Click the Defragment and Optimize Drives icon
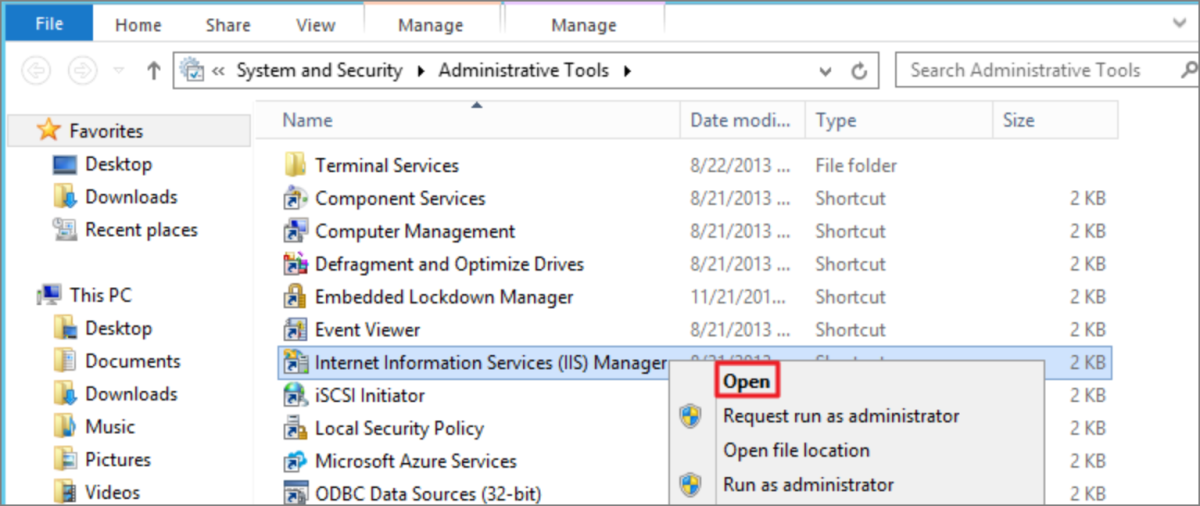Screen dimensions: 1200x506 pos(295,264)
